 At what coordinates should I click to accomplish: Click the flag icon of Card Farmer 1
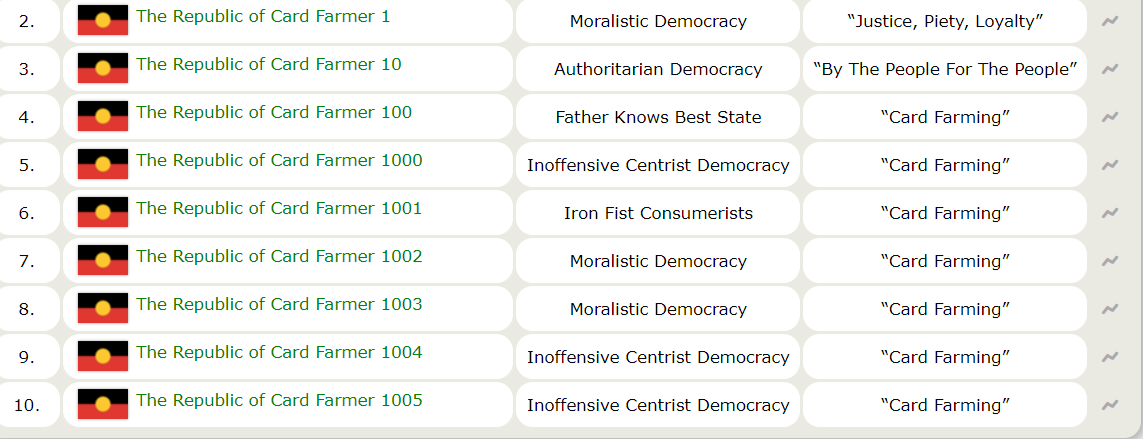coord(103,21)
